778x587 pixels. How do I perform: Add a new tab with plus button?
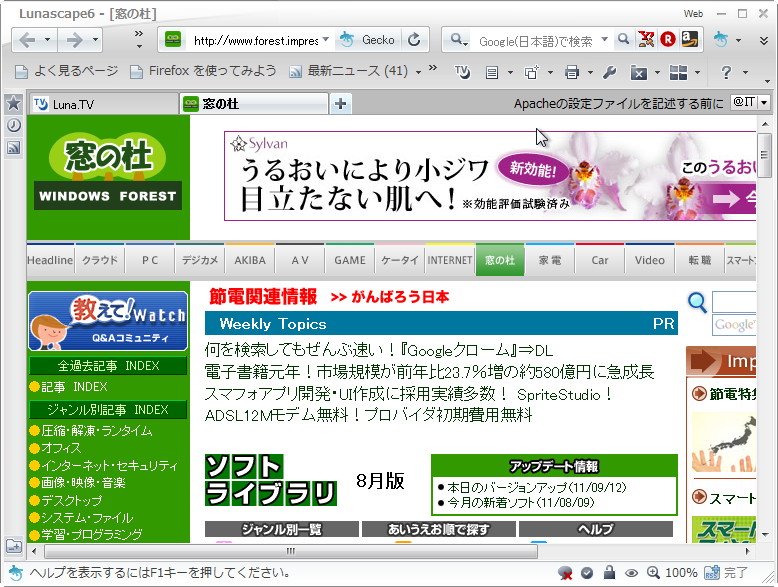pos(340,104)
